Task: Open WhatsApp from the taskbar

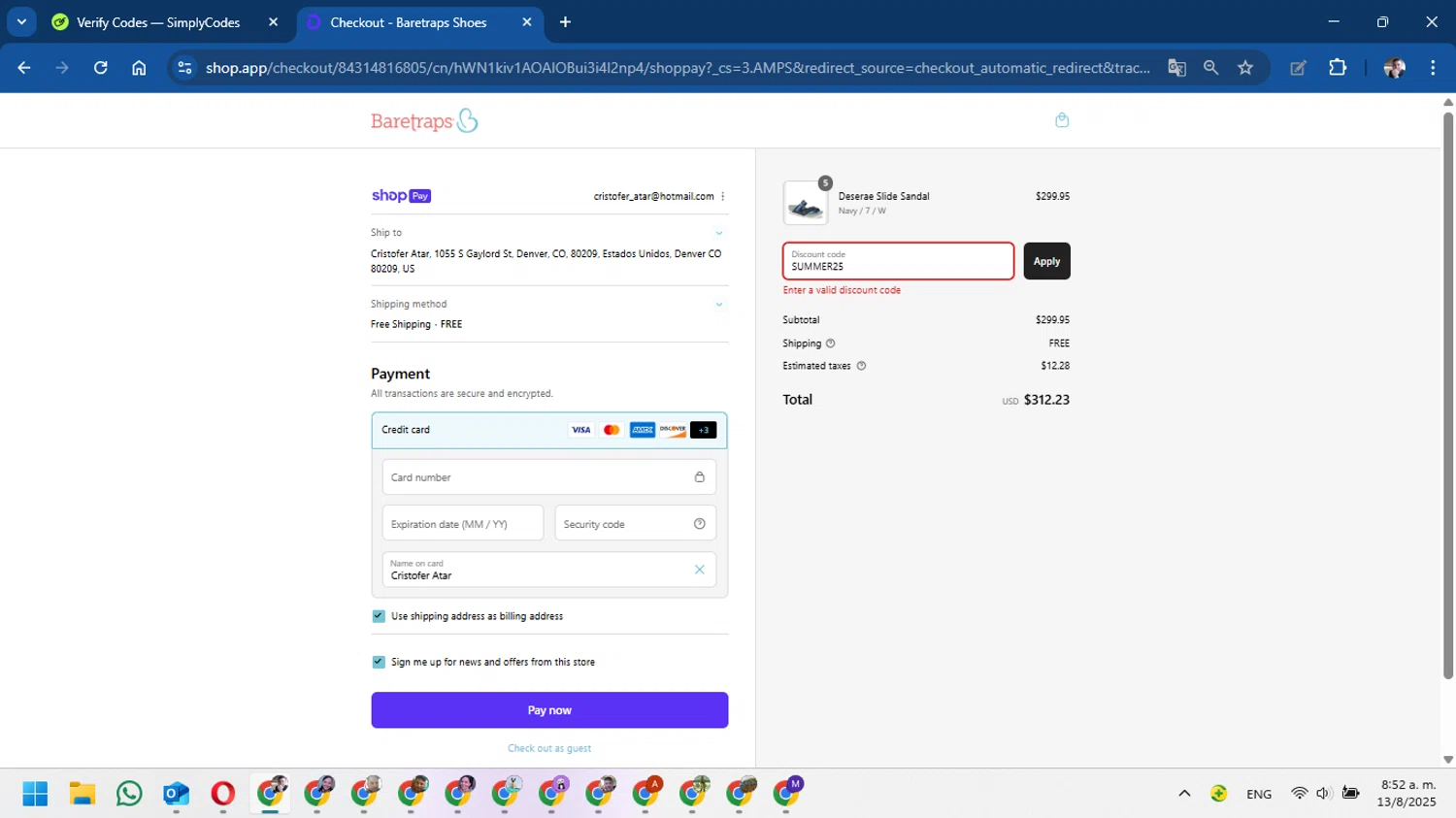Action: [129, 794]
